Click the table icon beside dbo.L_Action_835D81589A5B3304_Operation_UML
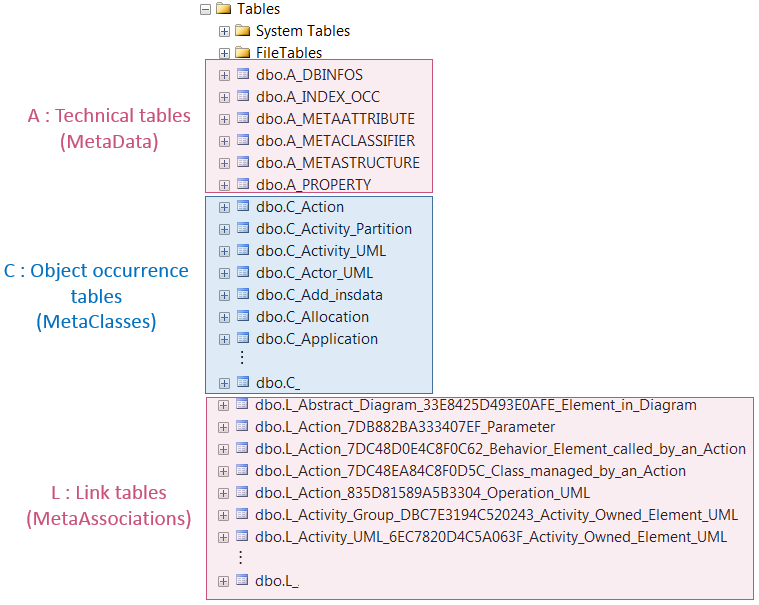The image size is (759, 605). tap(242, 493)
